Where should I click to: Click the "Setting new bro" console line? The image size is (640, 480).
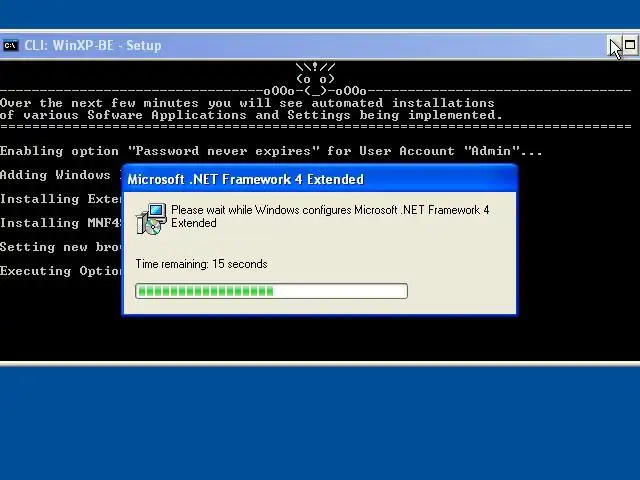[61, 247]
